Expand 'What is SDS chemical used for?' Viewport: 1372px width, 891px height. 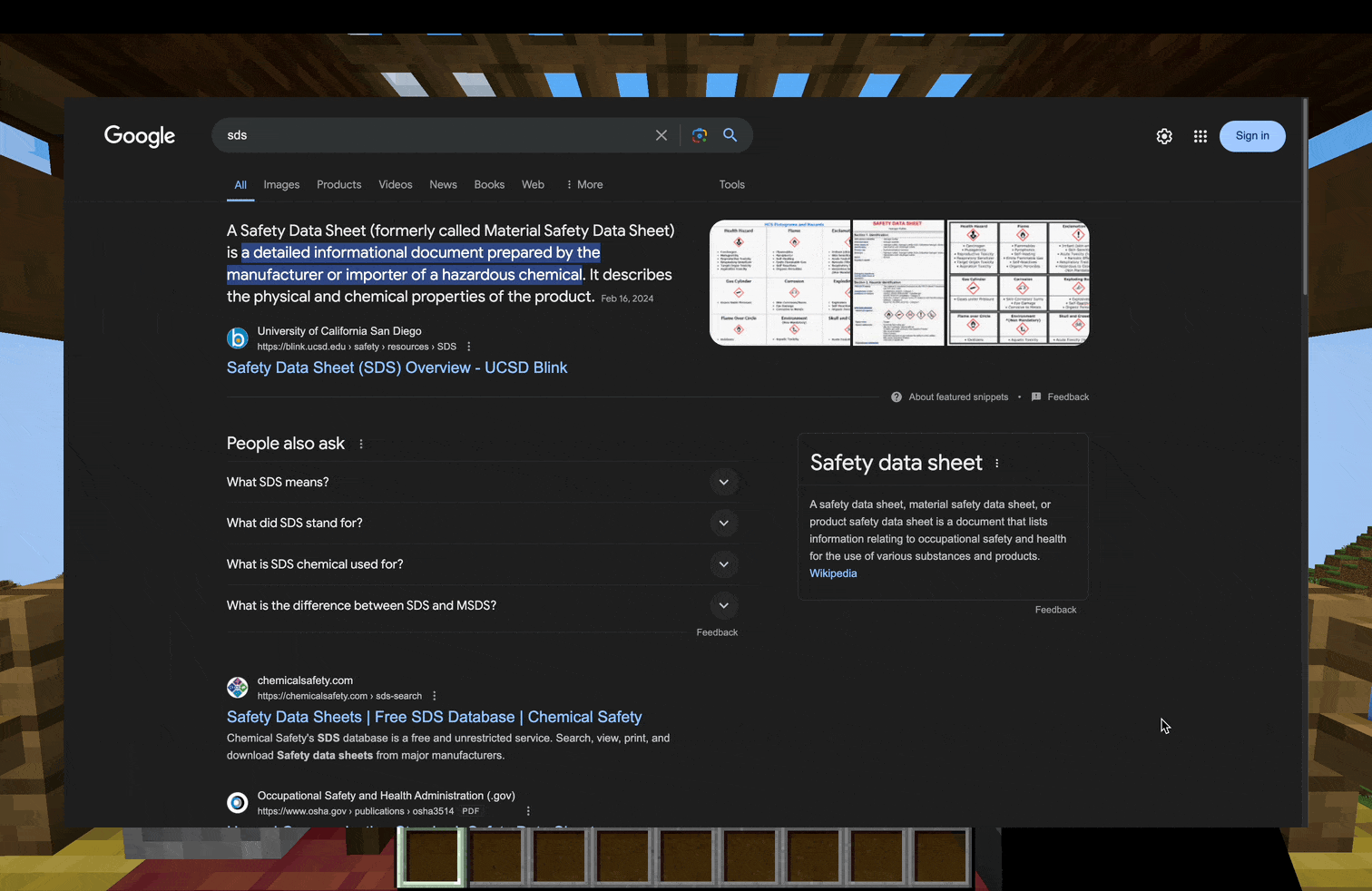point(723,564)
